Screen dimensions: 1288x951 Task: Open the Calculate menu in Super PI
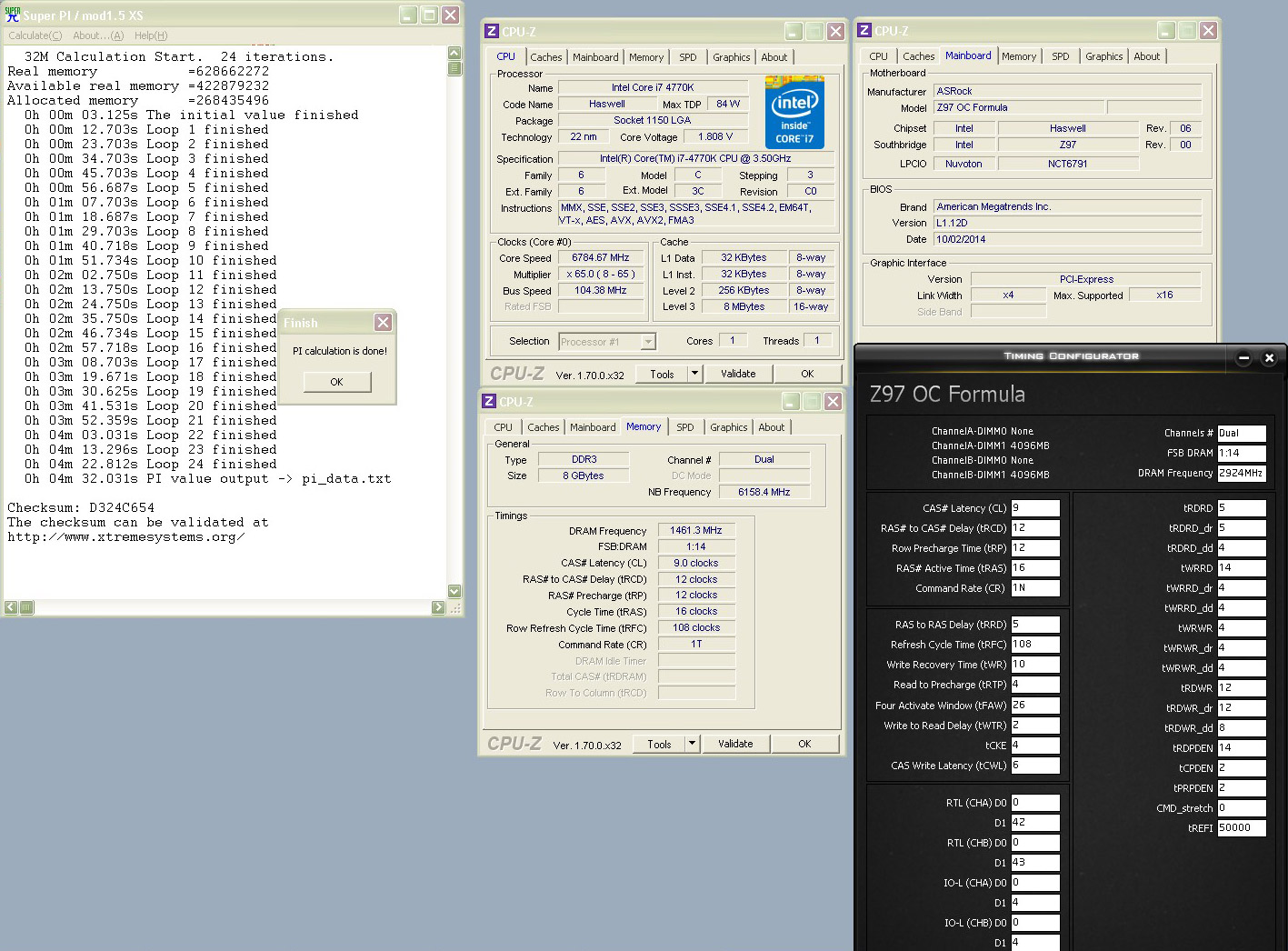pos(35,35)
